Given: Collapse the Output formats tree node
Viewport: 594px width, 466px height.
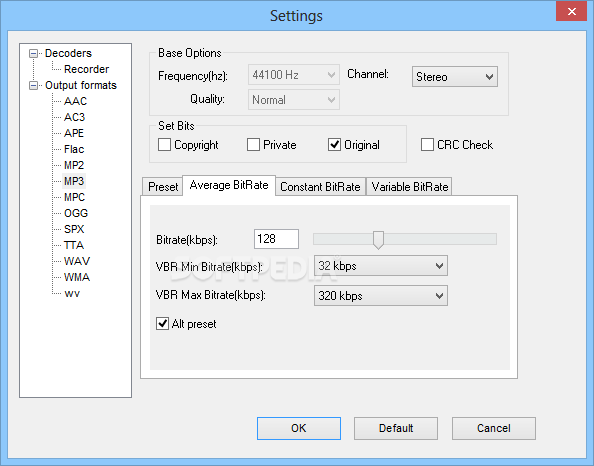Looking at the screenshot, I should click(x=34, y=86).
